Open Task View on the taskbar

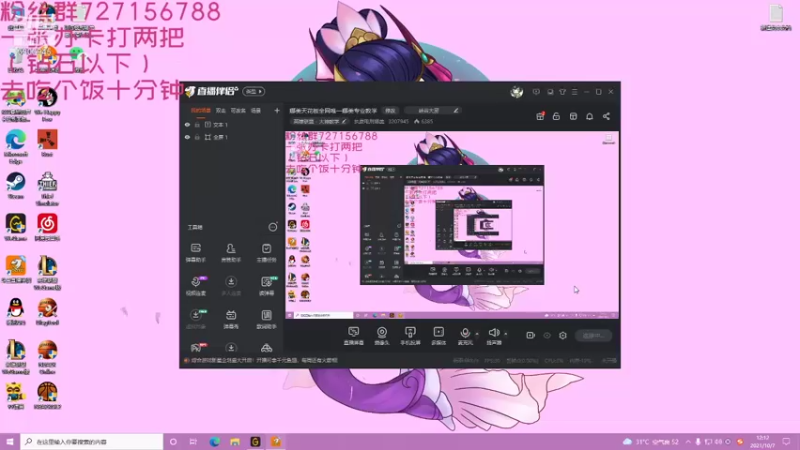193,441
